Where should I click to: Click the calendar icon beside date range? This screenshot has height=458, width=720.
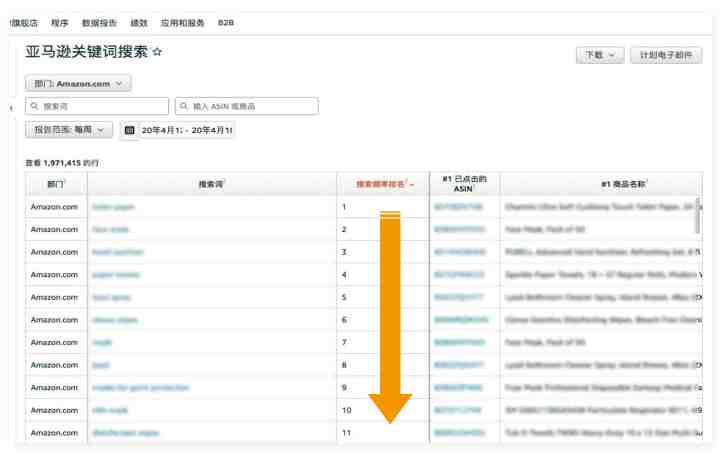[130, 130]
